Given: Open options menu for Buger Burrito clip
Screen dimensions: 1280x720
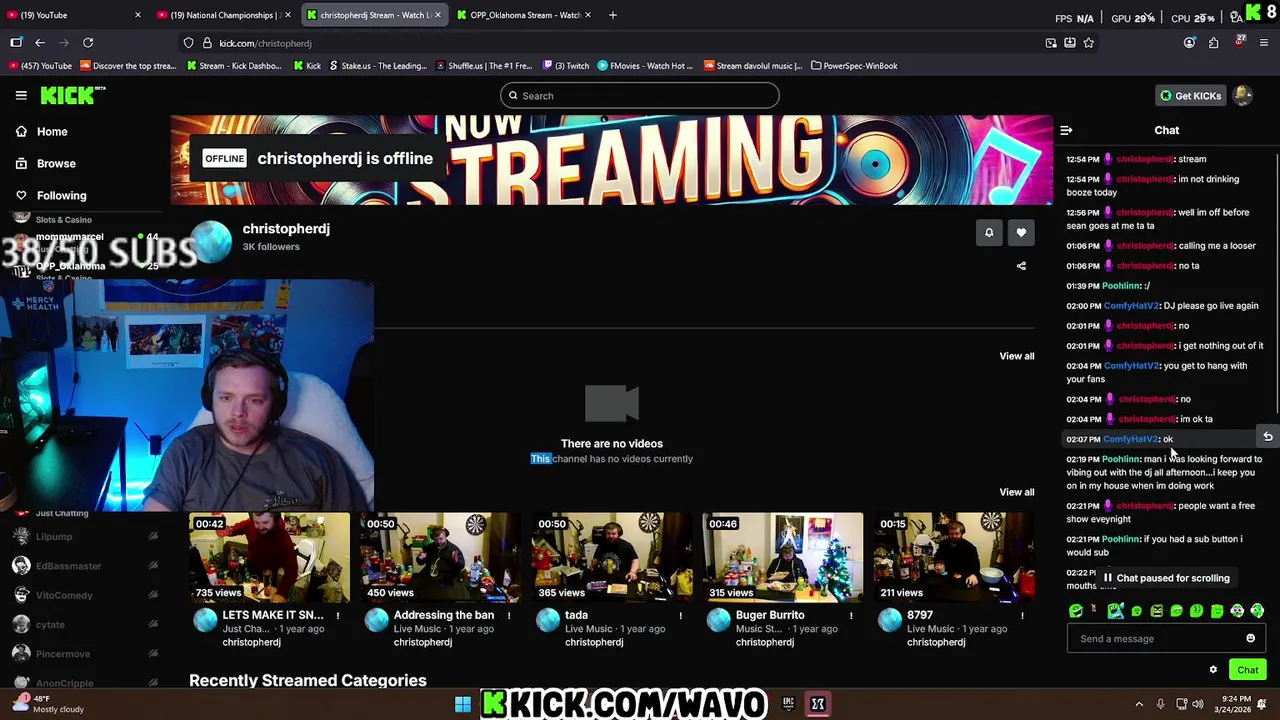Looking at the screenshot, I should click(x=851, y=616).
